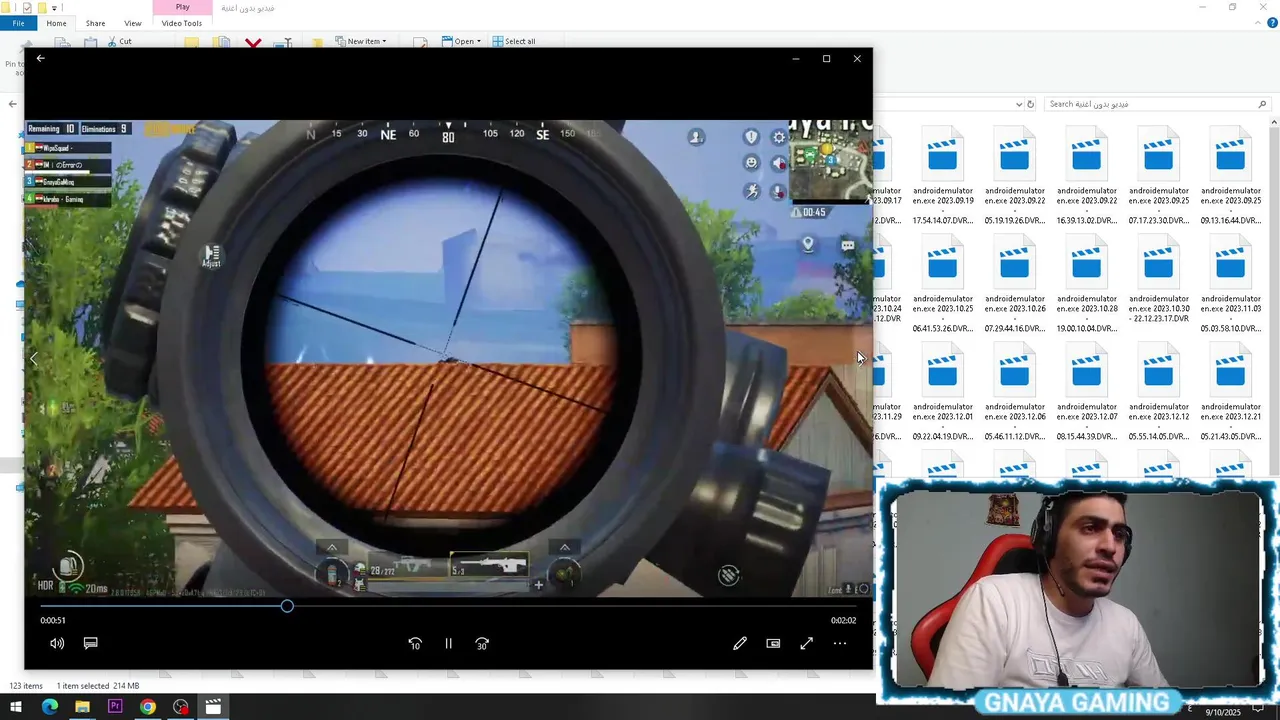The image size is (1280, 720).
Task: Select video file 2023.12.07 08.15.44.39
Action: pyautogui.click(x=1086, y=391)
